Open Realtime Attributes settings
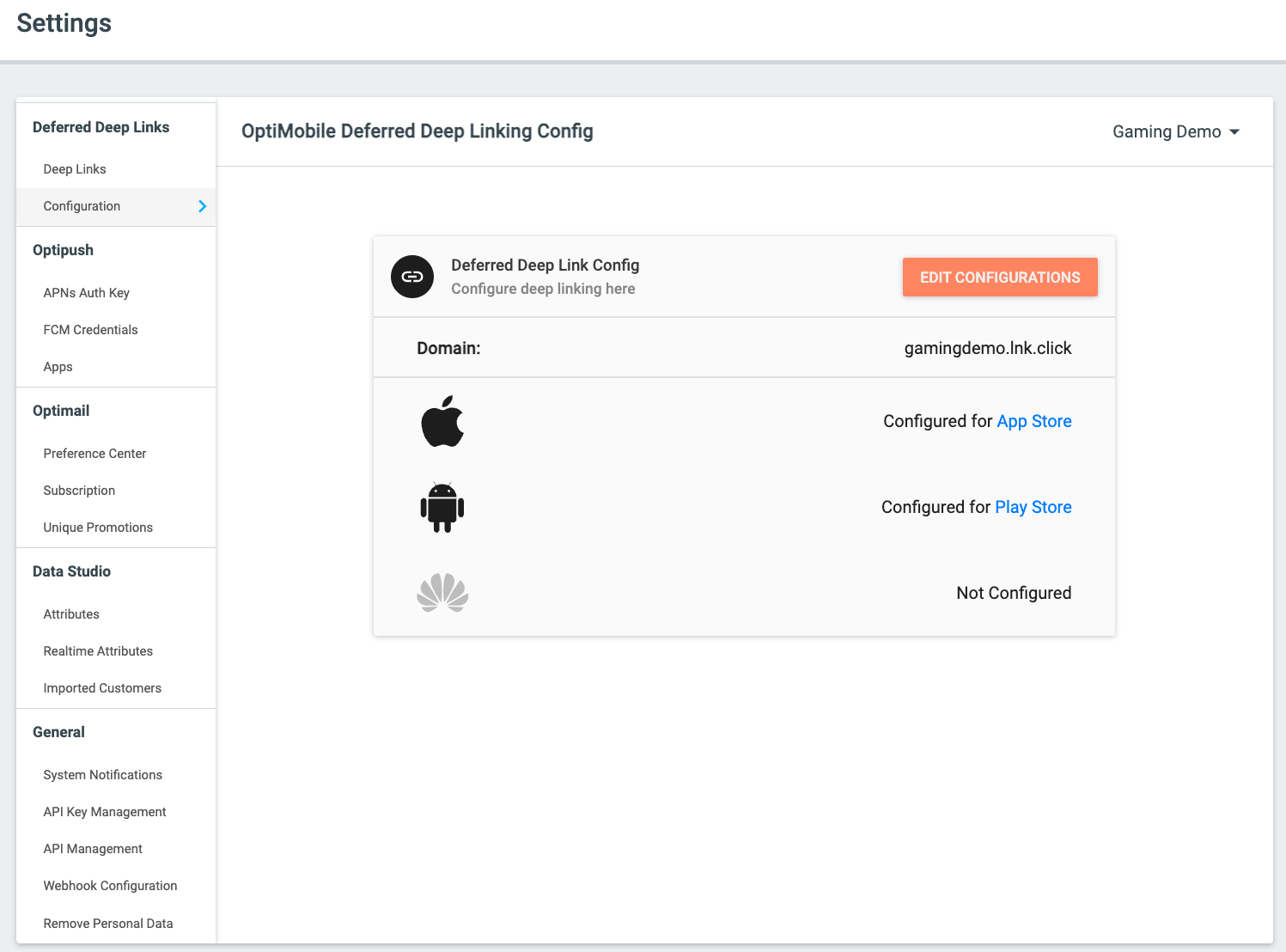Screen dimensions: 1286x952 click(x=98, y=651)
